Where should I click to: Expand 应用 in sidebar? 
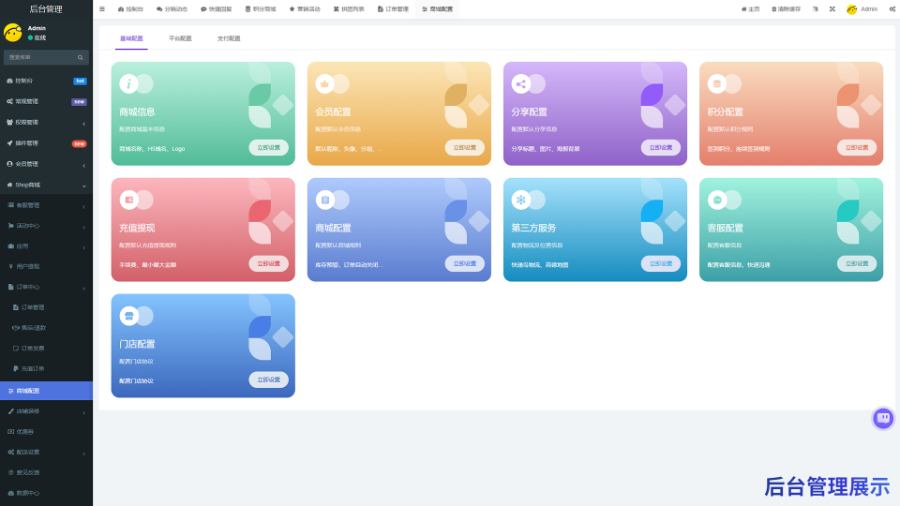coord(46,247)
